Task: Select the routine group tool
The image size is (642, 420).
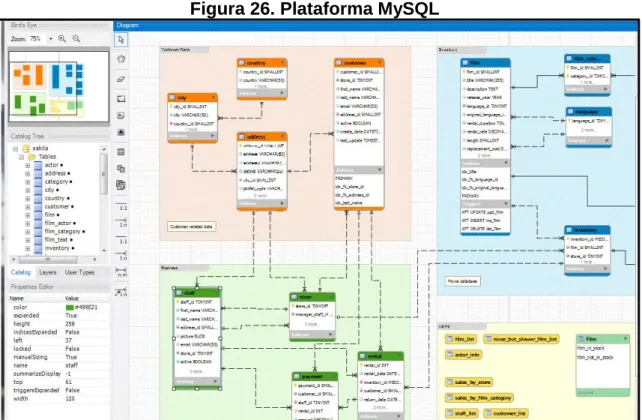Action: 121,185
